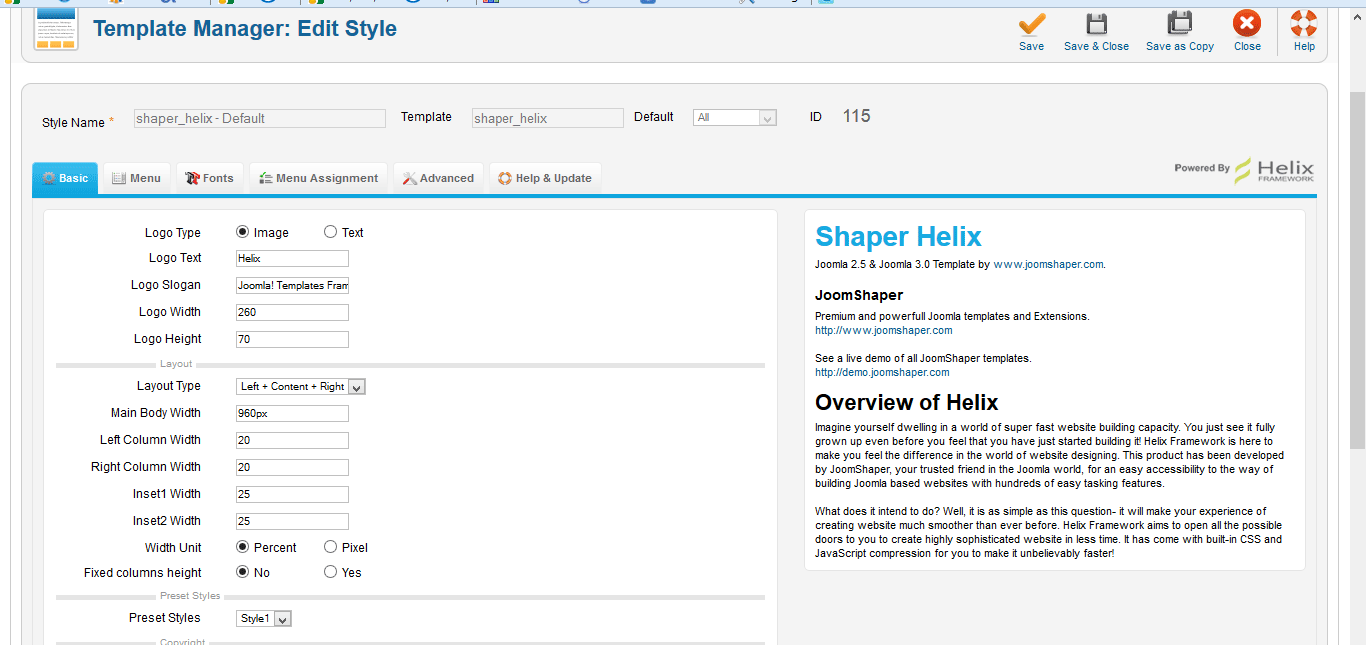Click the Right Column Width field
The height and width of the screenshot is (645, 1366).
292,467
